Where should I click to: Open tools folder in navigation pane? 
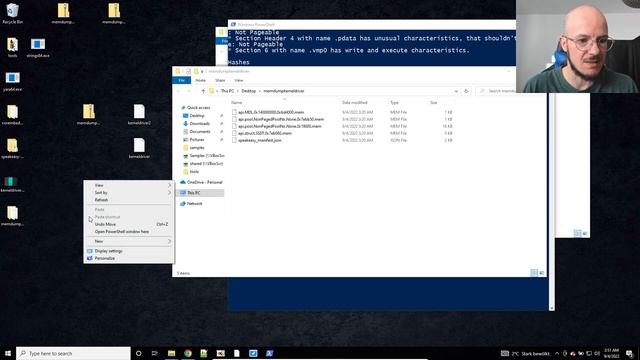click(194, 172)
